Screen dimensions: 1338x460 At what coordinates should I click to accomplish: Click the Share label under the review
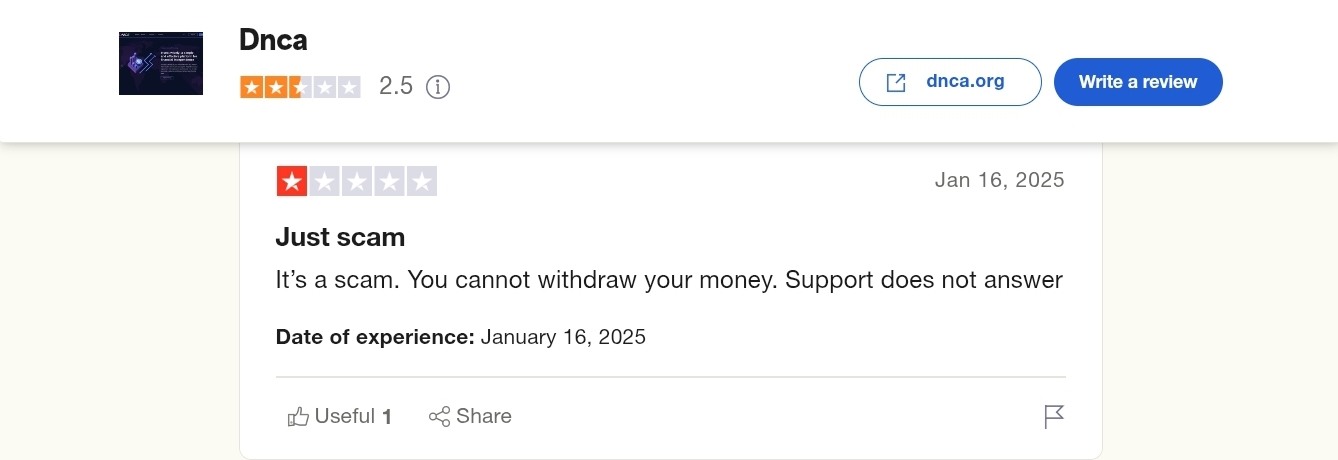[484, 417]
